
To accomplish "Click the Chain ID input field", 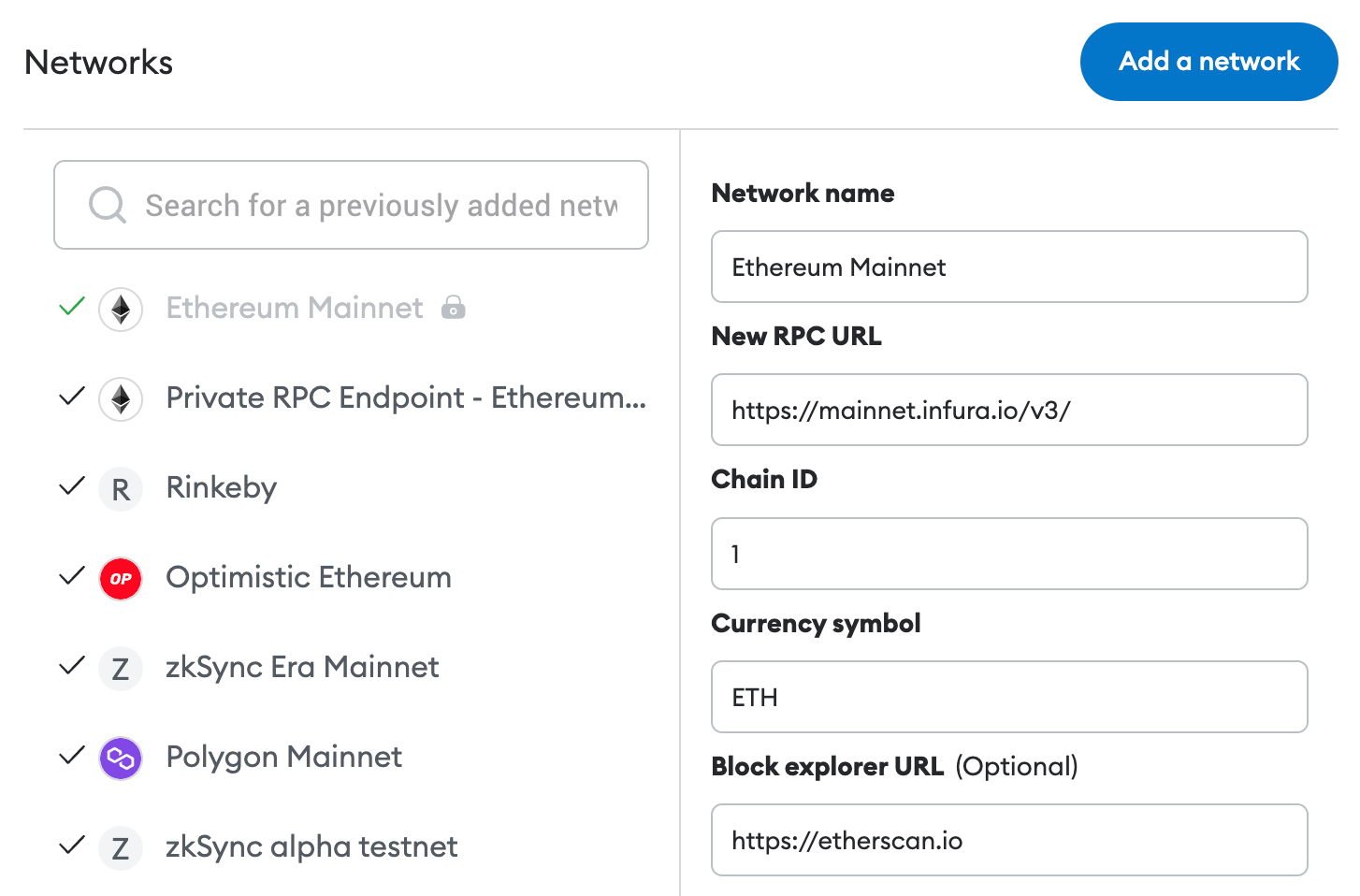I will (x=1009, y=554).
